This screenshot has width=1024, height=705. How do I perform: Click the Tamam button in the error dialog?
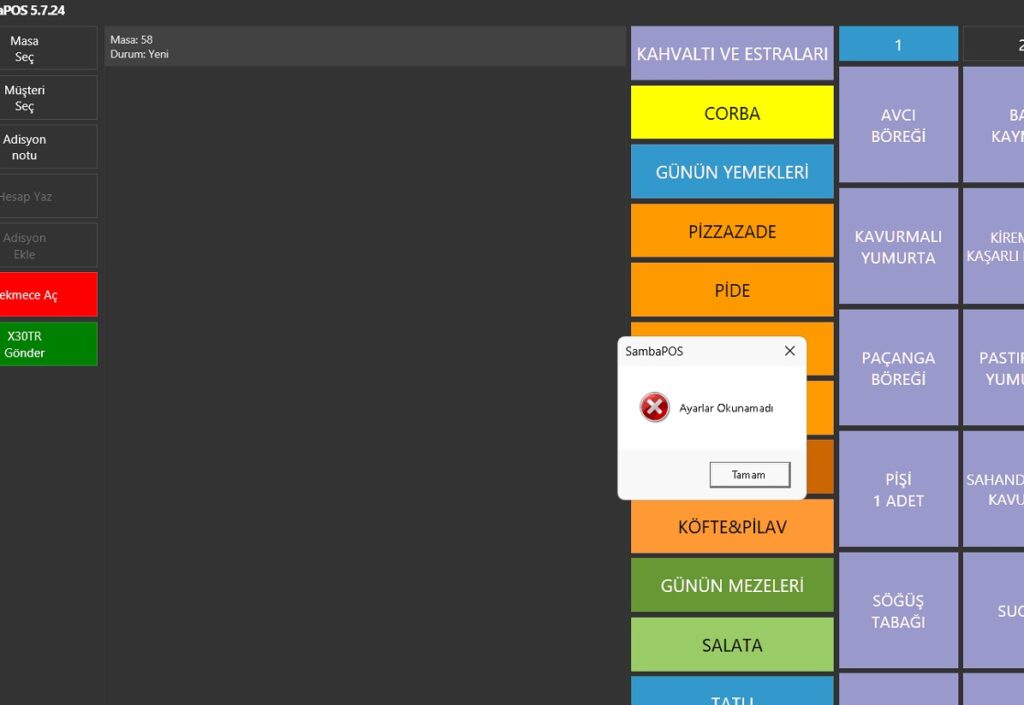pyautogui.click(x=749, y=474)
